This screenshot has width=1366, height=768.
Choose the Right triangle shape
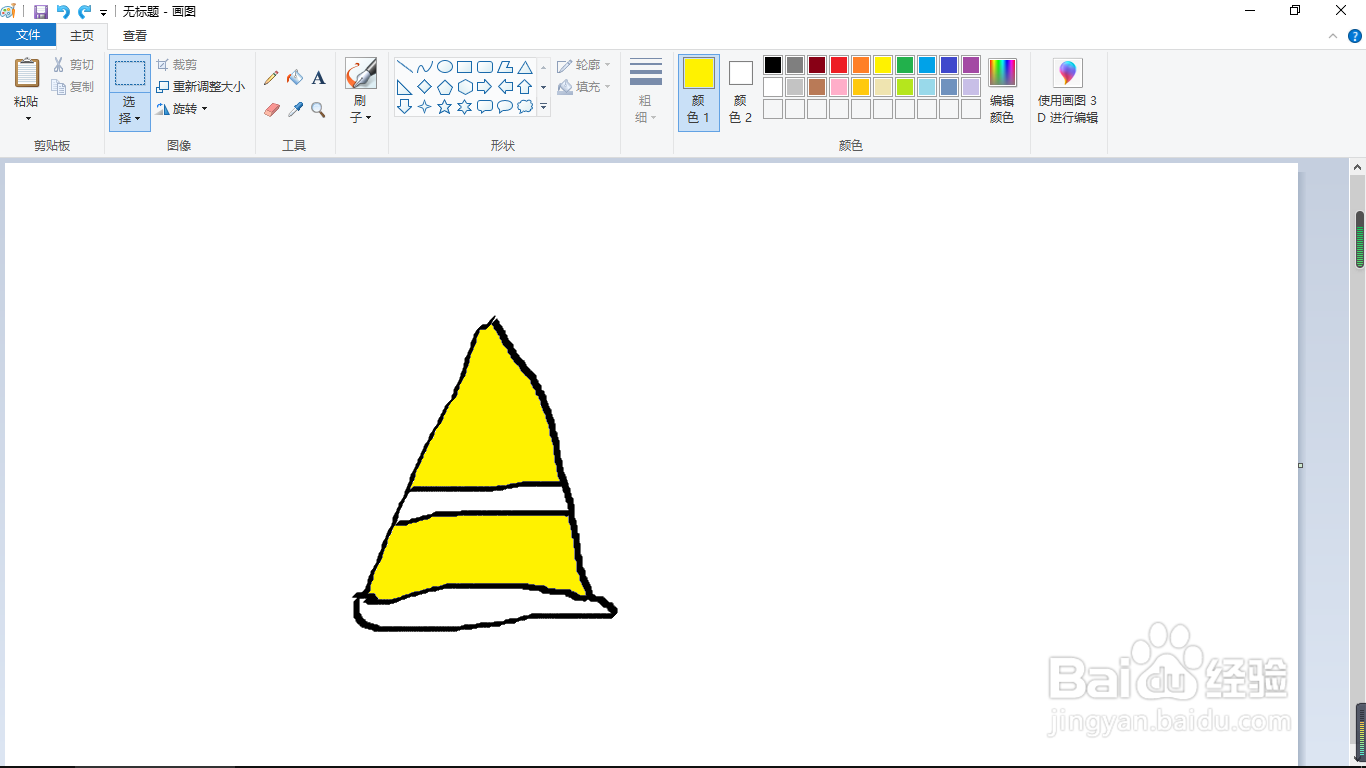405,87
